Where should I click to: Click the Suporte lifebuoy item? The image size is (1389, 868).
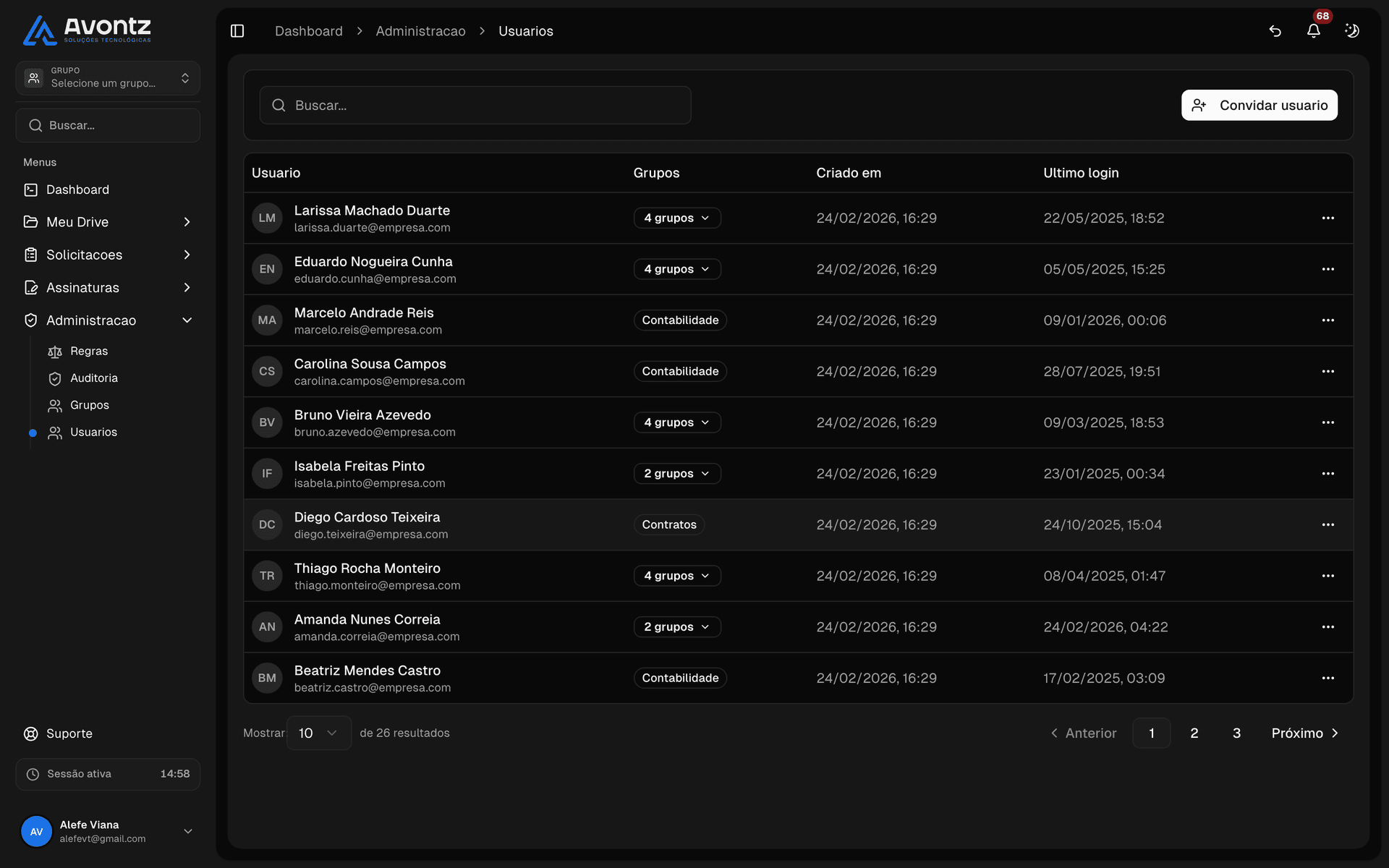69,733
